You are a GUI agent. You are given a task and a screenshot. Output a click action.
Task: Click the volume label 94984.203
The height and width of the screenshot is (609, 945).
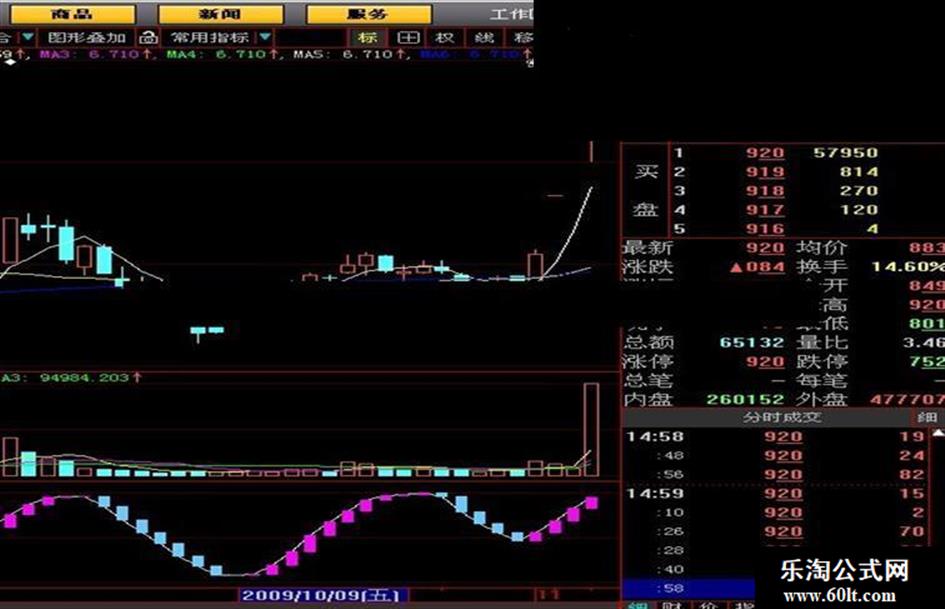[84, 378]
